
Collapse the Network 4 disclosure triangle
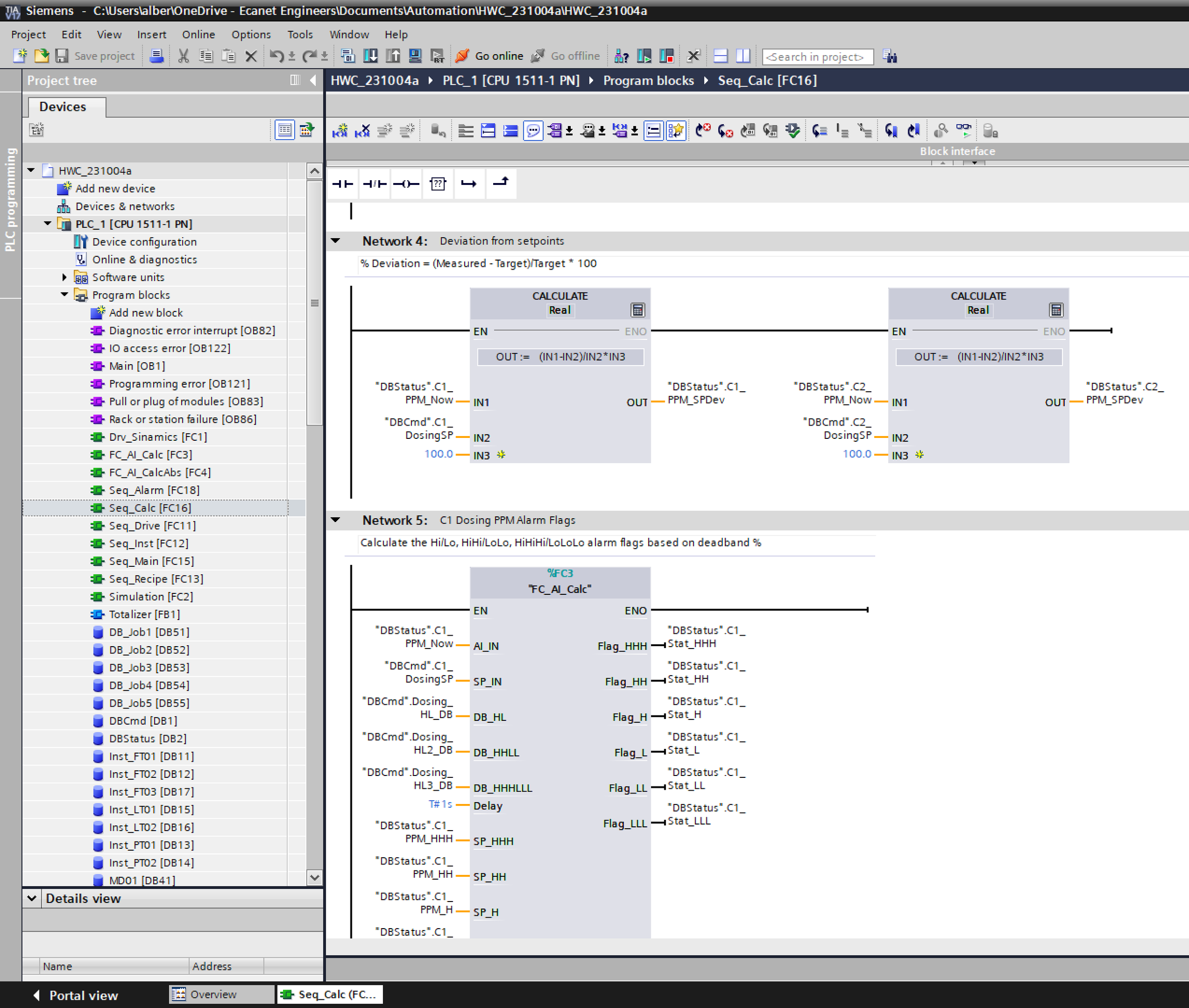point(336,241)
